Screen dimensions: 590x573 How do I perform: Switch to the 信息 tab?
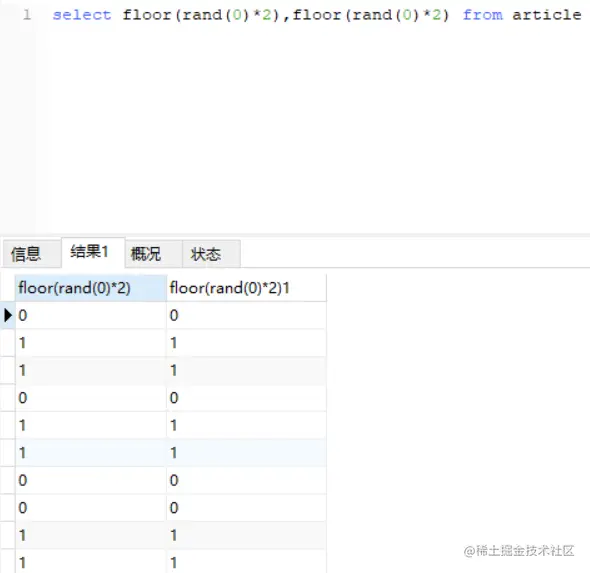pyautogui.click(x=32, y=254)
